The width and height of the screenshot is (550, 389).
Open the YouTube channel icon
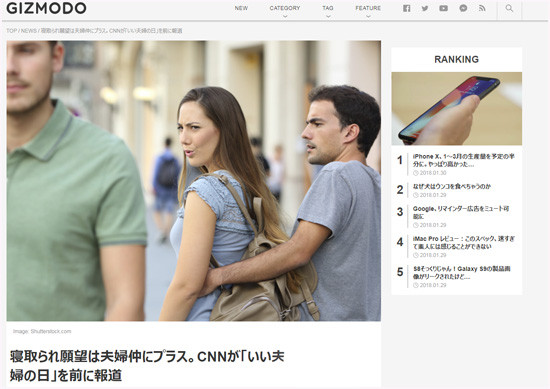click(x=443, y=8)
